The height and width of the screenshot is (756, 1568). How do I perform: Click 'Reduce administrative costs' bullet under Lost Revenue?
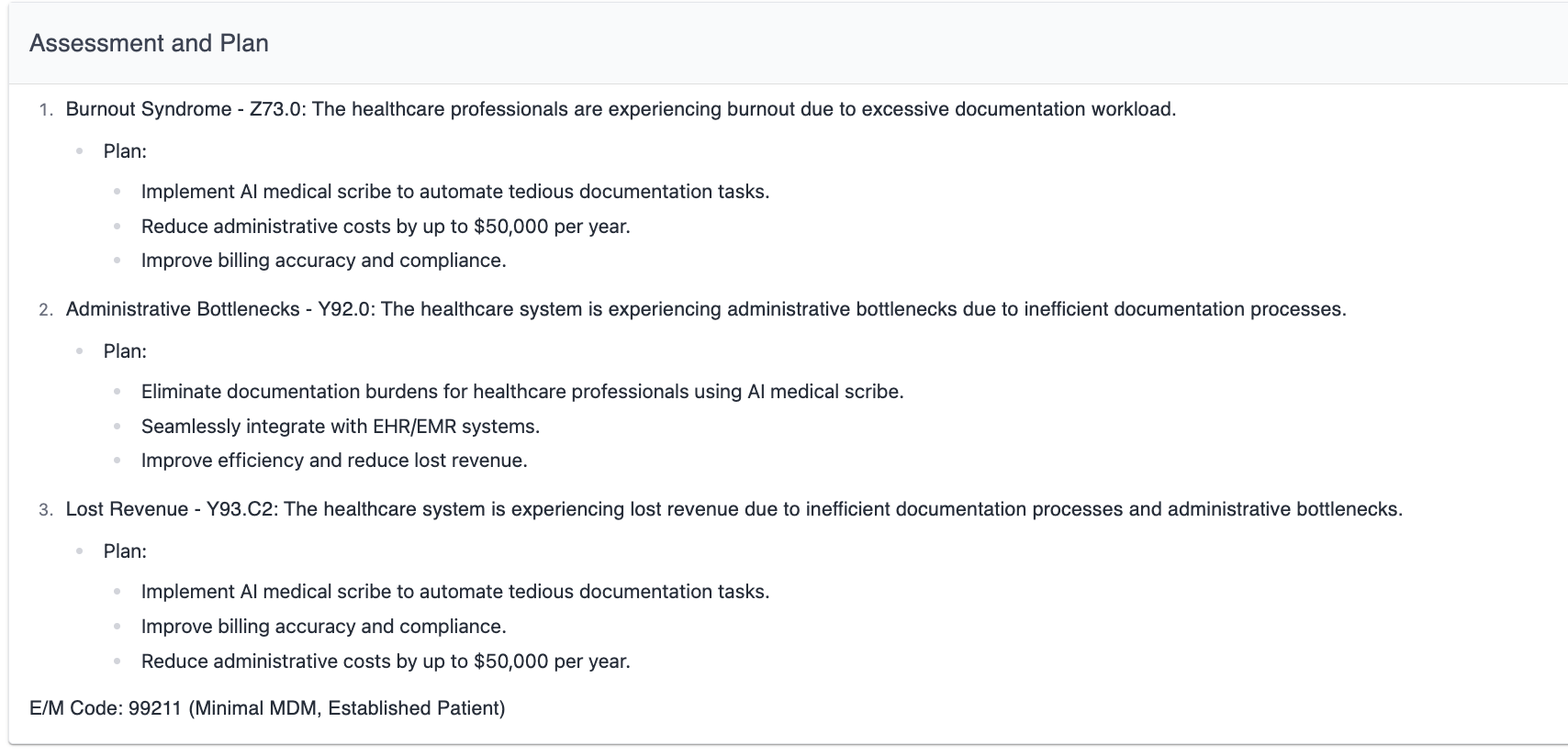[x=386, y=661]
